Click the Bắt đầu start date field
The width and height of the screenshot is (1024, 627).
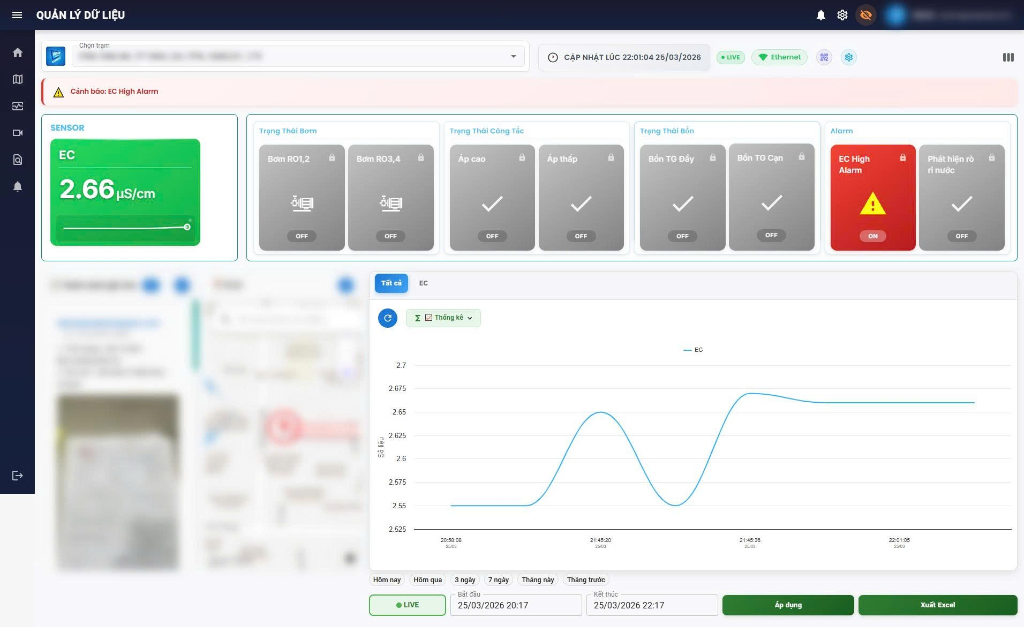tap(516, 605)
